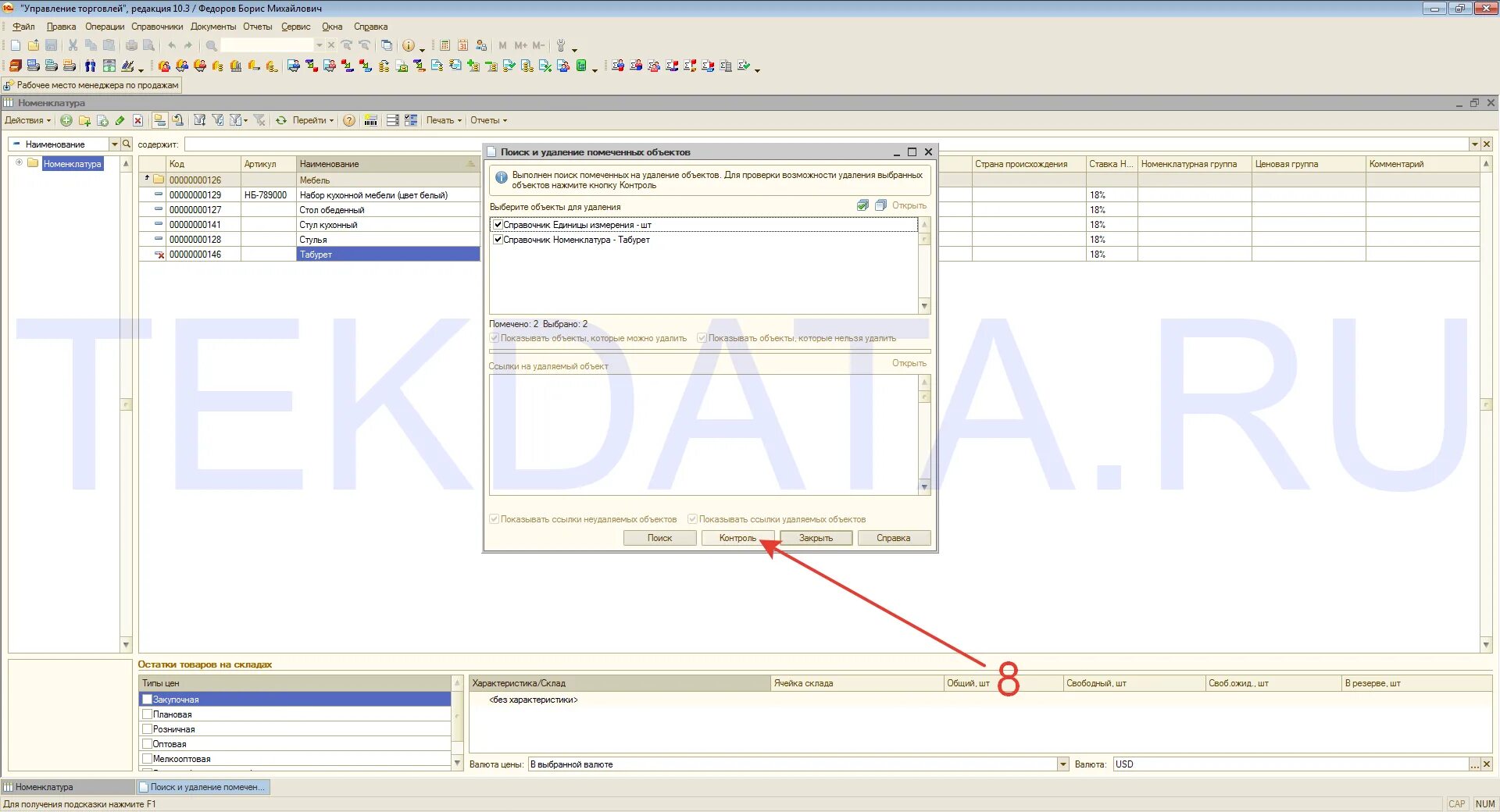Open the Действия dropdown menu
The height and width of the screenshot is (812, 1500).
tap(27, 120)
